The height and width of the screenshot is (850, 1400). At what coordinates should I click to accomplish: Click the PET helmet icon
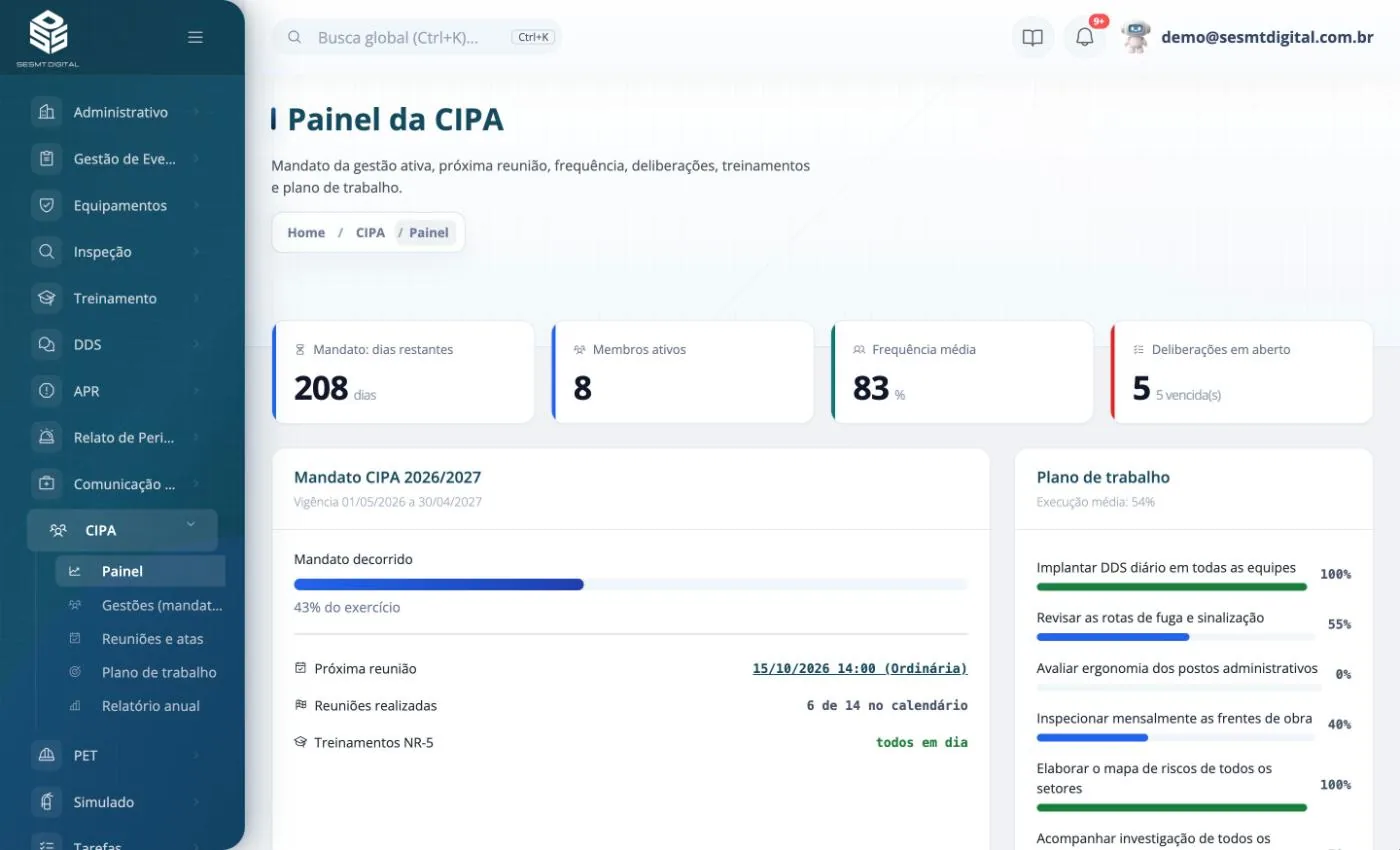(x=46, y=755)
